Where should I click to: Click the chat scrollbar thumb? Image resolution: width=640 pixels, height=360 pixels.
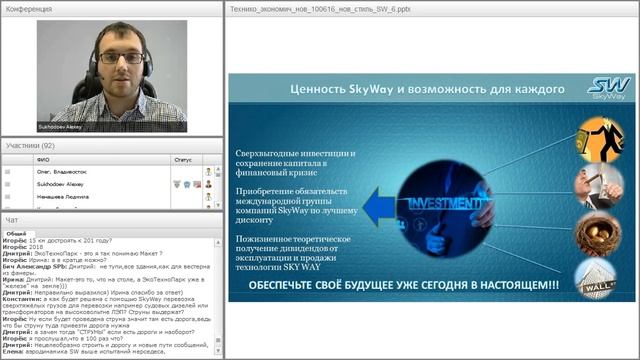(x=218, y=340)
